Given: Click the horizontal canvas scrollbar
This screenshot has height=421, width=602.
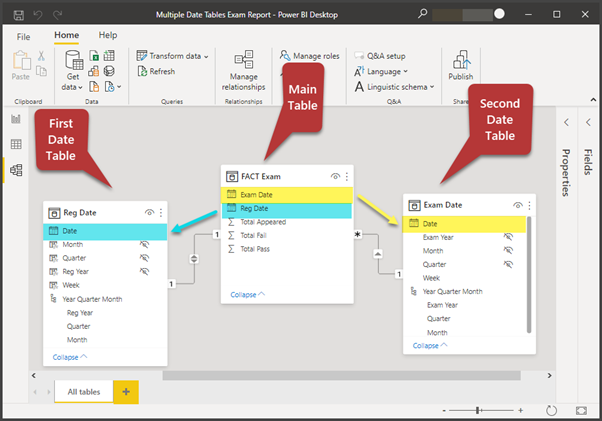Looking at the screenshot, I should pos(341,375).
